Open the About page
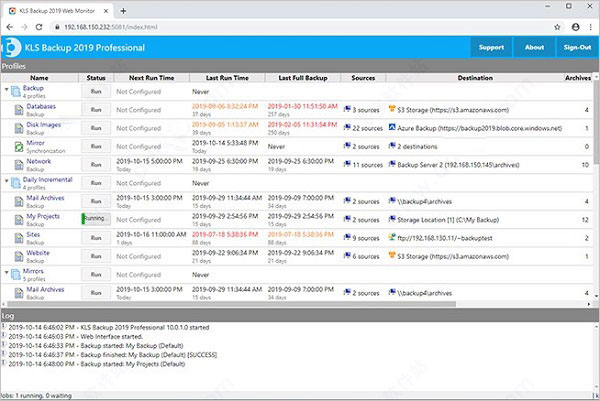This screenshot has height=401, width=600. tap(534, 47)
